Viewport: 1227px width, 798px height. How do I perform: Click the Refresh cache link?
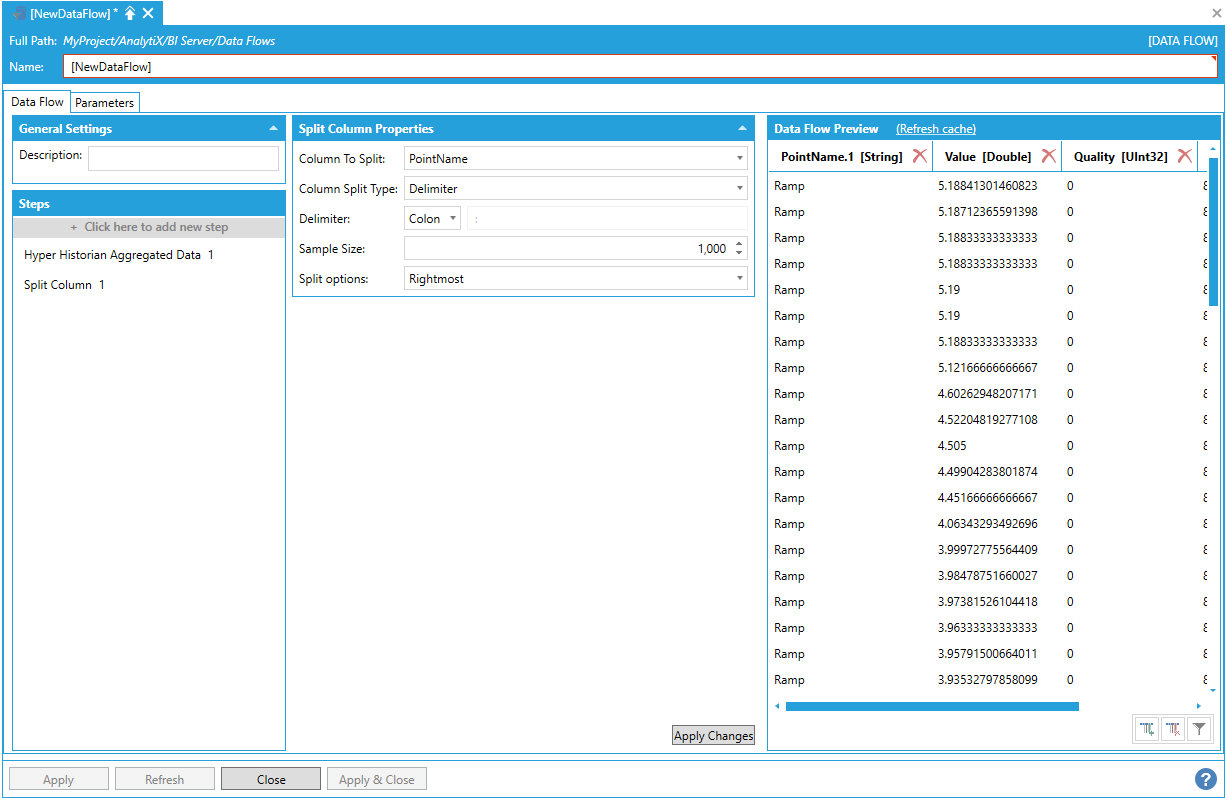pos(935,129)
